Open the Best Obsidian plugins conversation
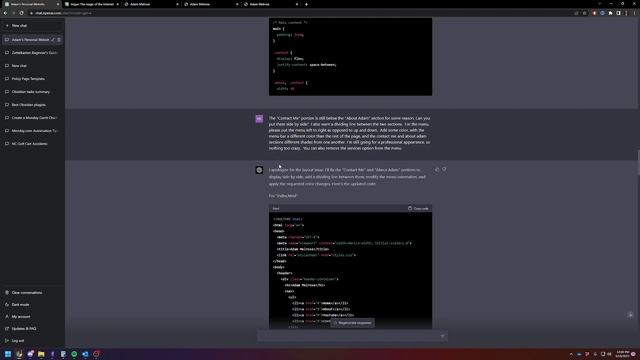 point(32,105)
